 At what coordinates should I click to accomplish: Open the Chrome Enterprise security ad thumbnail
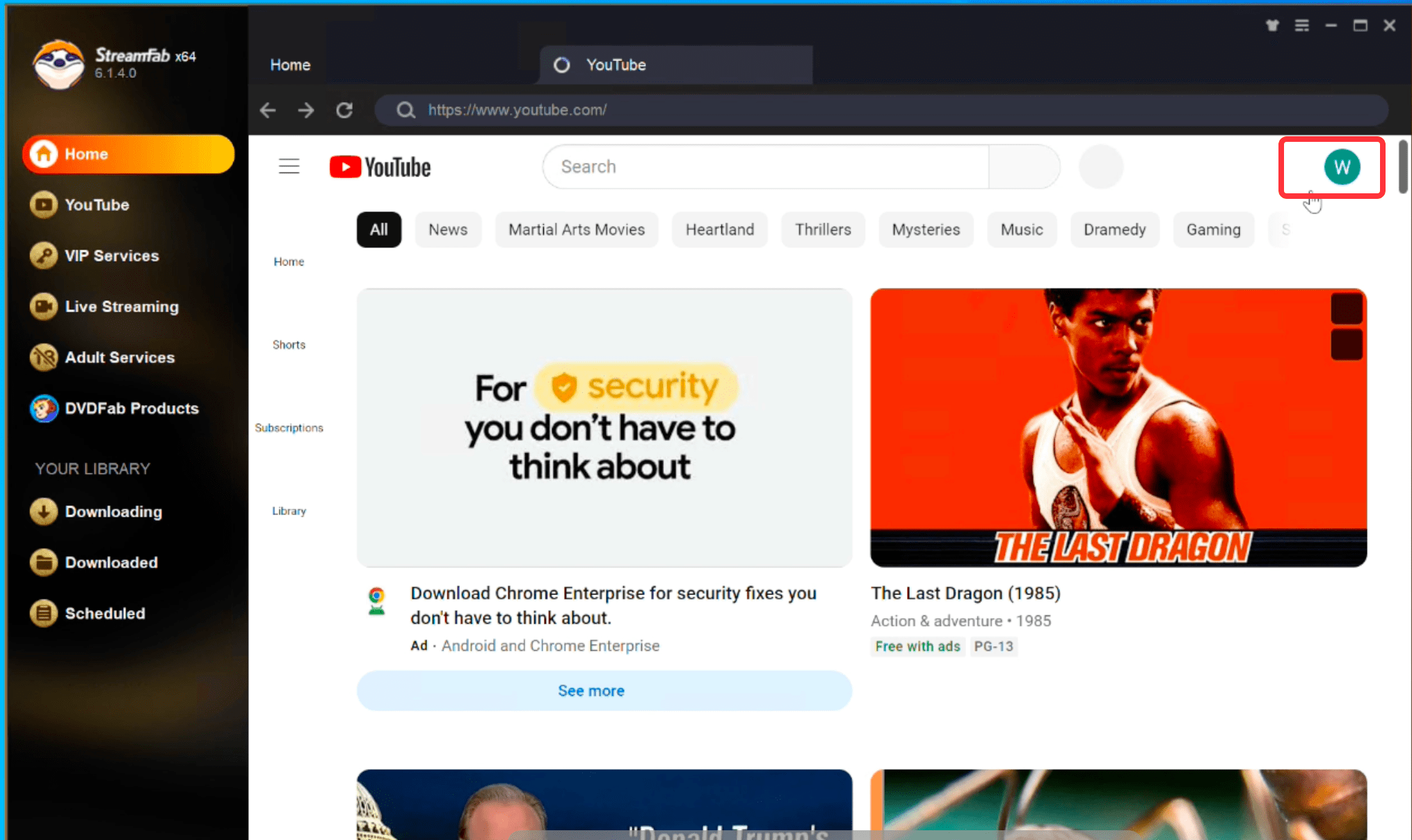point(604,428)
